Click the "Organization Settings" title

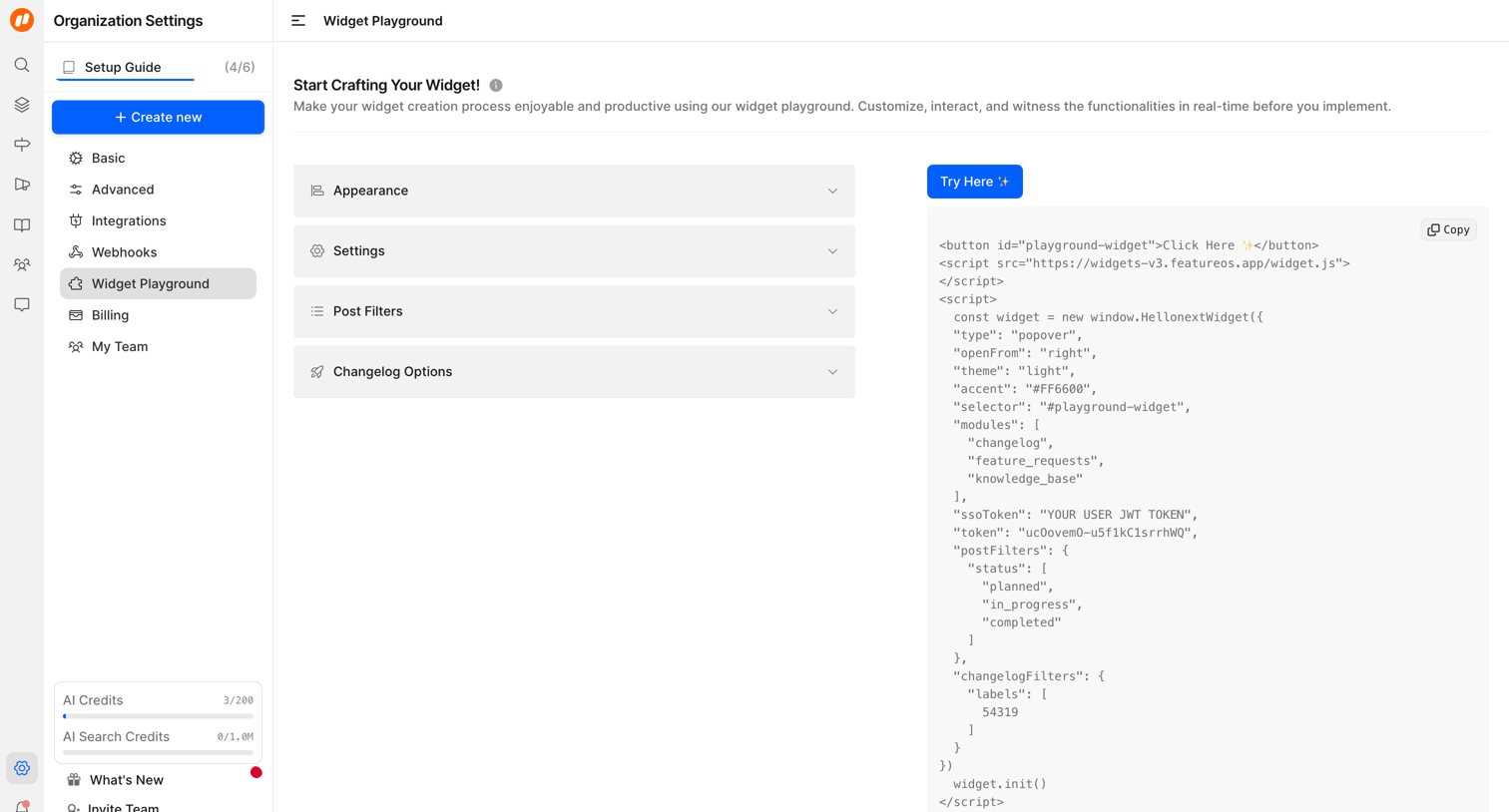tap(128, 20)
